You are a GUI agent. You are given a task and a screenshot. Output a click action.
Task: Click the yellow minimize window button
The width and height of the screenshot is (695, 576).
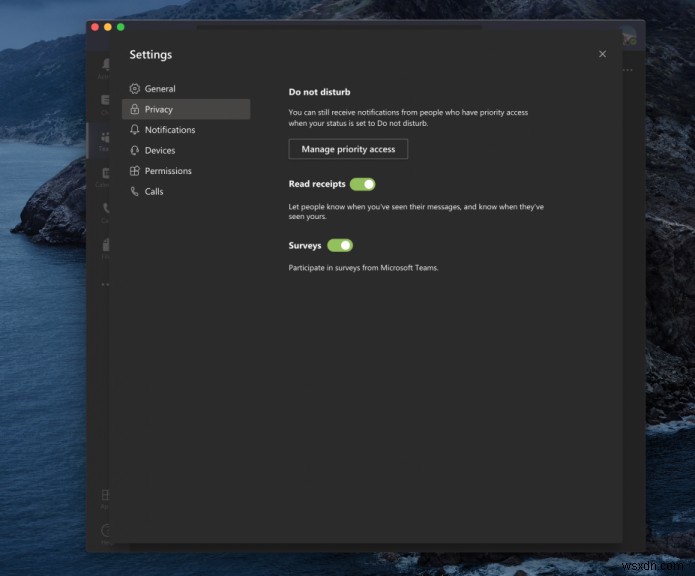[108, 27]
